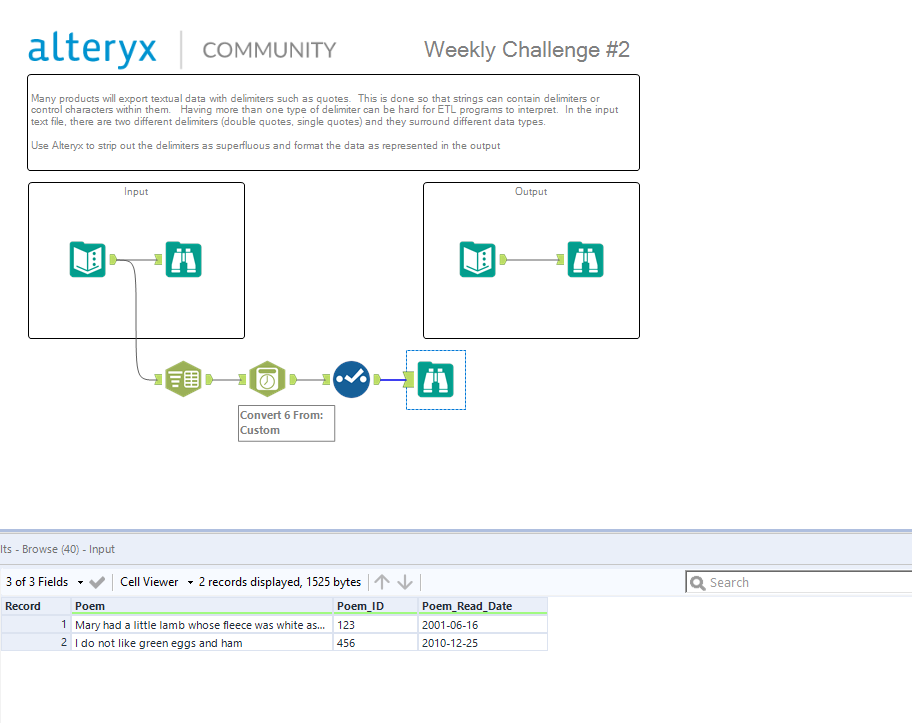Screen dimensions: 912x723
Task: Click the 'Weekly Challenge #2' title
Action: point(526,49)
